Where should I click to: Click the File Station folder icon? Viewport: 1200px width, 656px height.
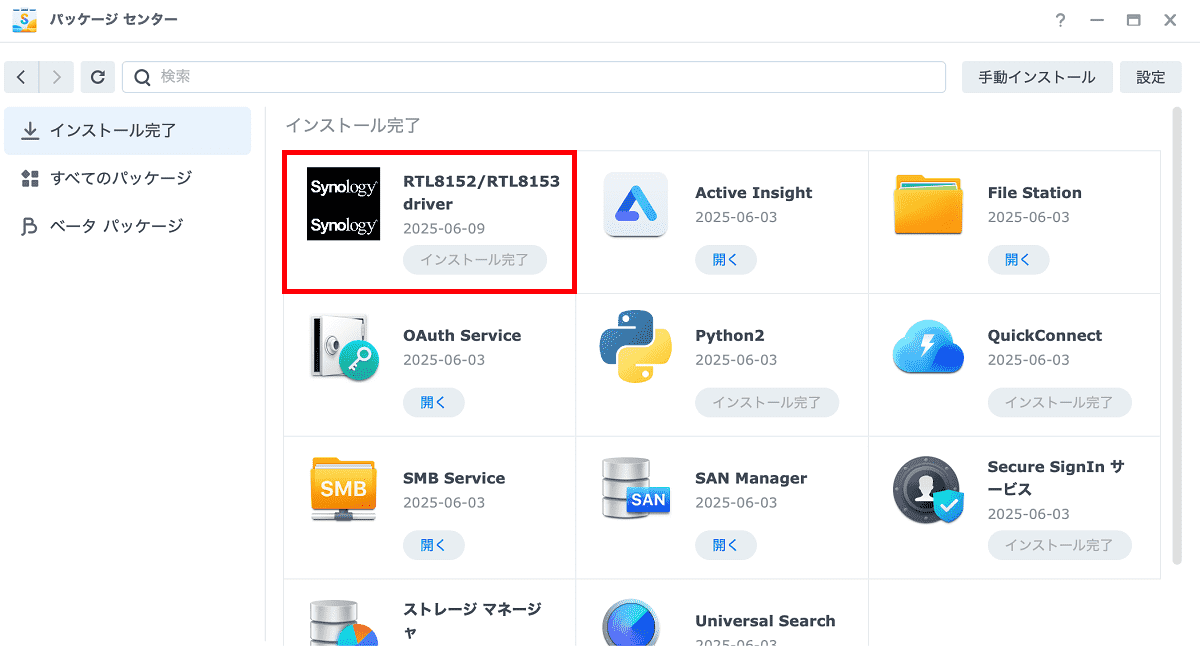tap(928, 204)
